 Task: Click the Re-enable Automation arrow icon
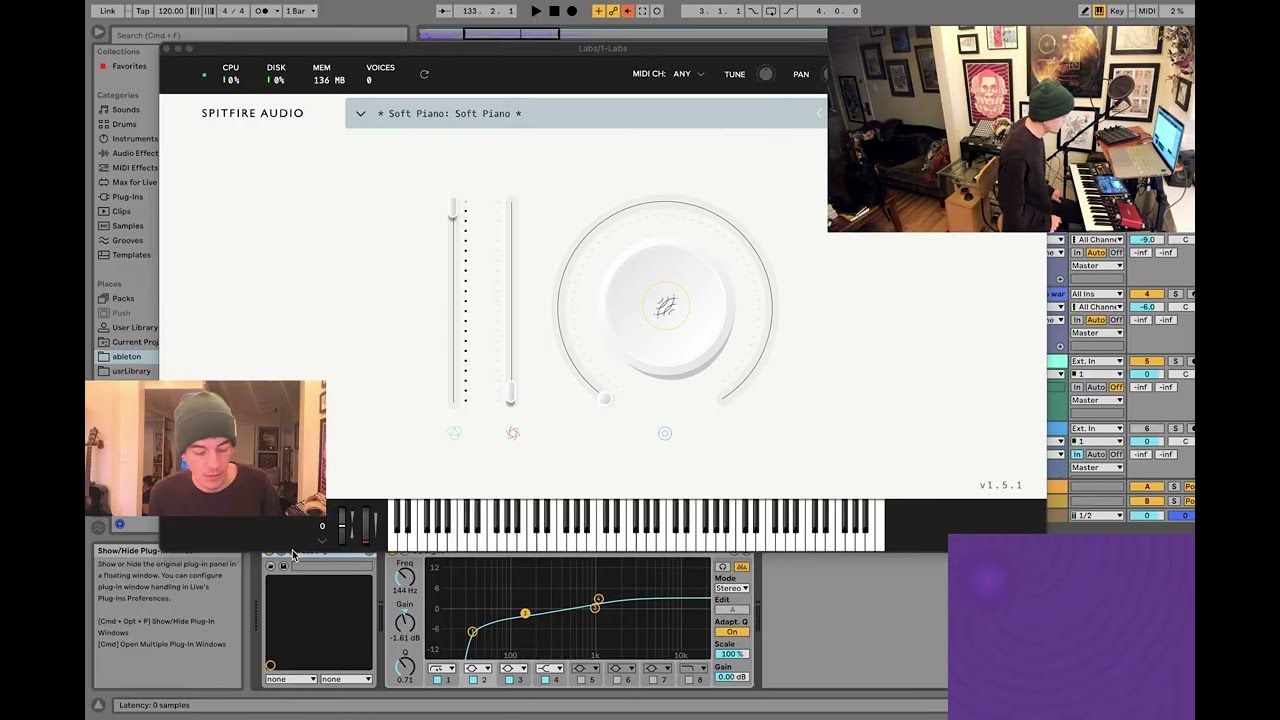[x=628, y=11]
